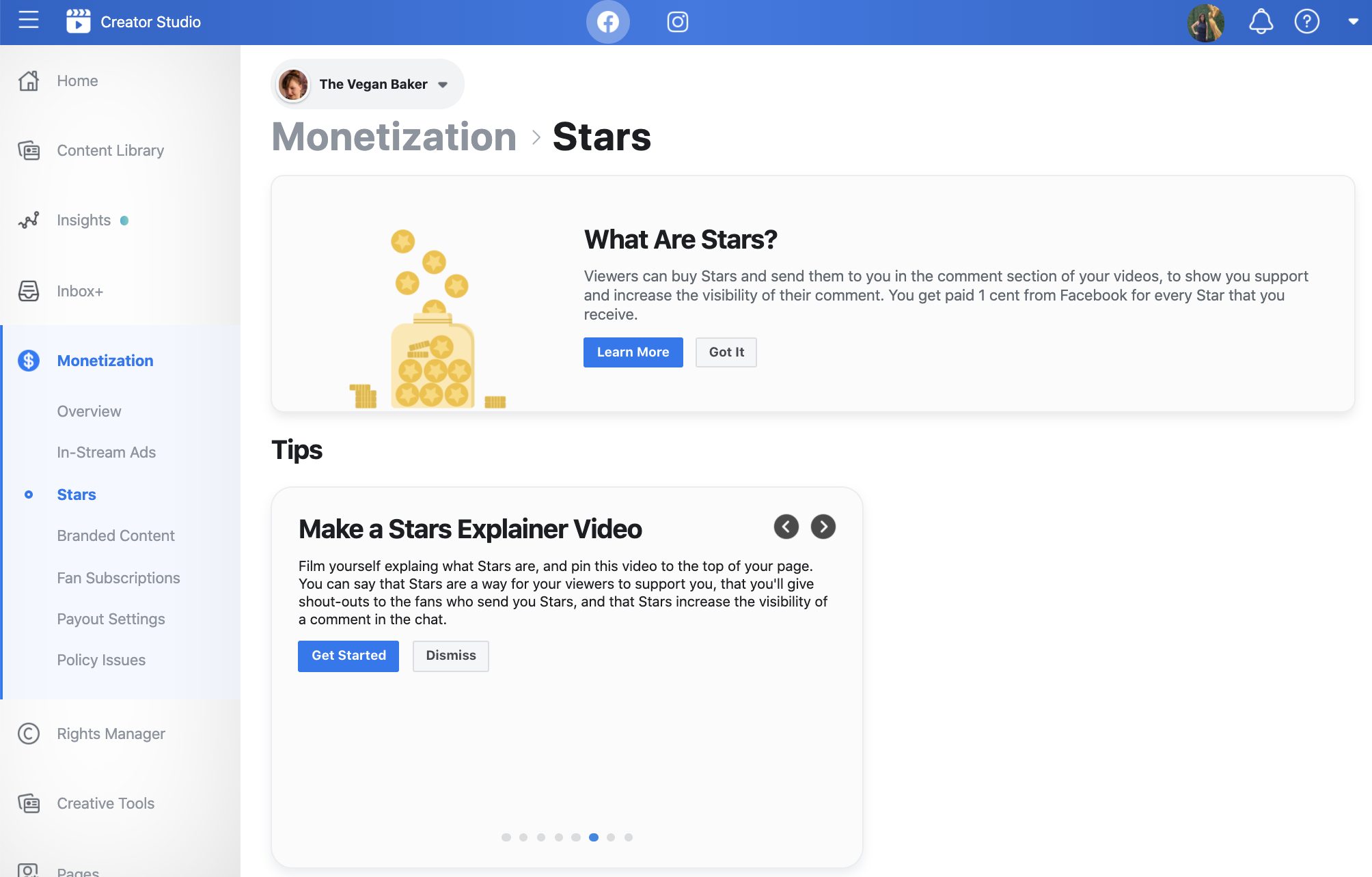Viewport: 1372px width, 877px height.
Task: Open the hamburger menu
Action: click(29, 20)
